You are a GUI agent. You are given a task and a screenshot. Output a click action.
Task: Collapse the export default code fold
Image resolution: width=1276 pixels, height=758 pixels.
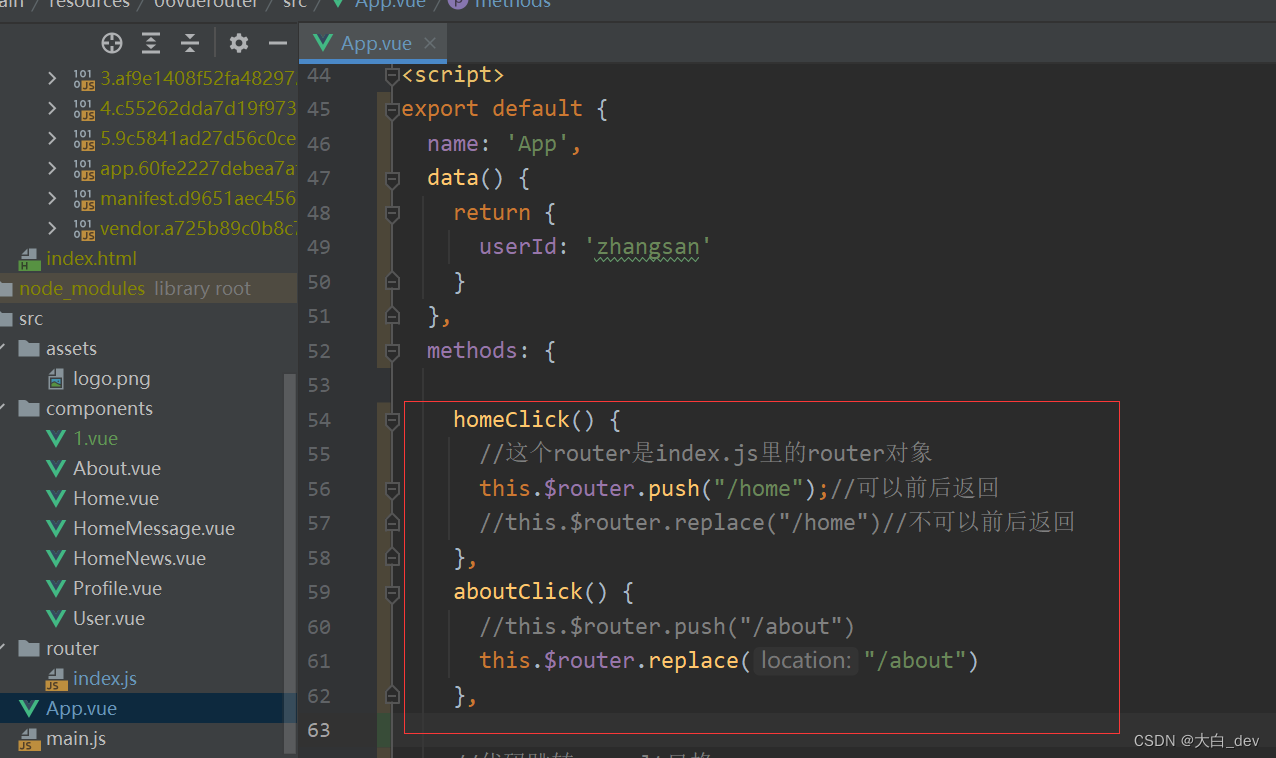click(392, 108)
